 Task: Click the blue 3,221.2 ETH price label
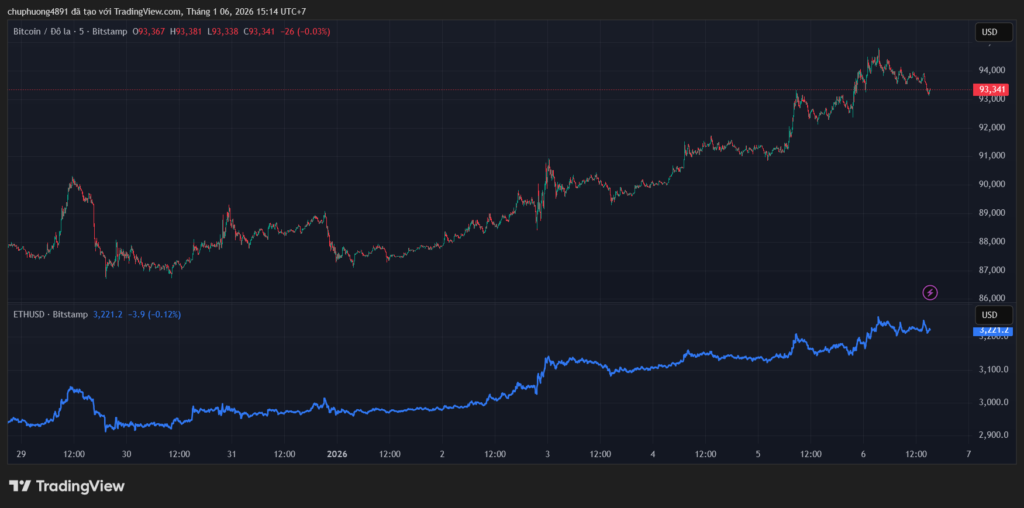point(992,329)
